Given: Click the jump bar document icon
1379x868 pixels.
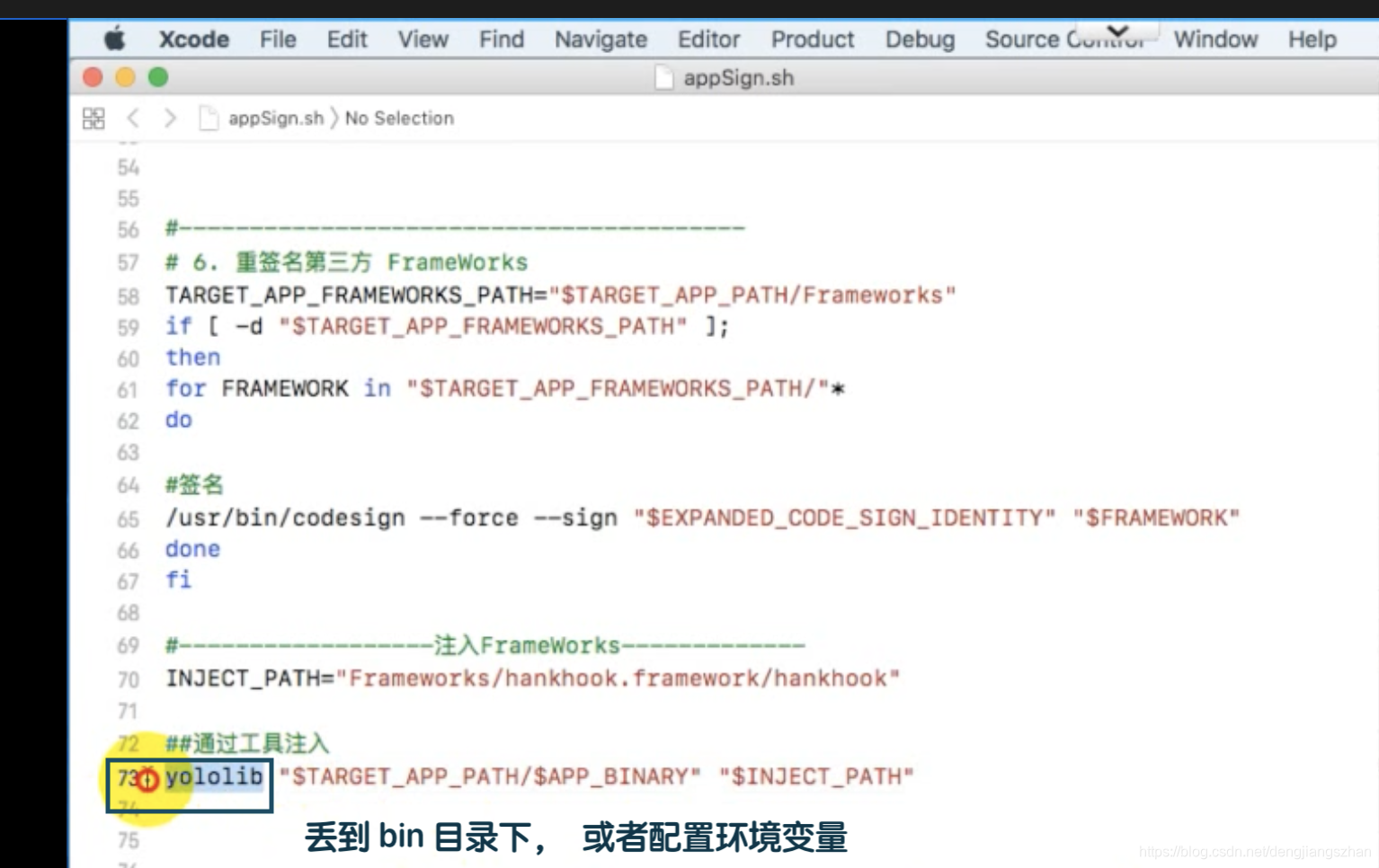Looking at the screenshot, I should click(x=208, y=118).
